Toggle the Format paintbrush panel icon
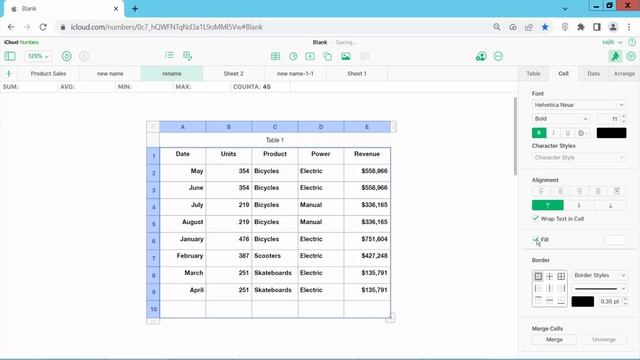This screenshot has height=360, width=640. (x=615, y=56)
